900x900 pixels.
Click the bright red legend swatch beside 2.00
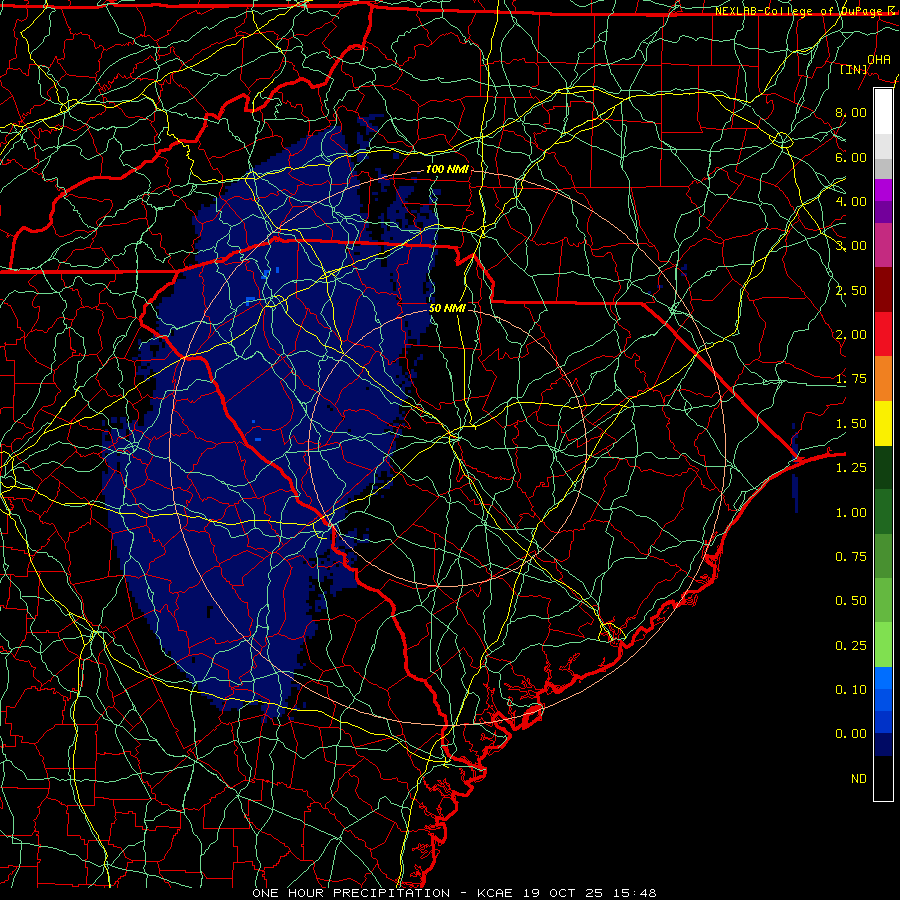click(x=883, y=334)
